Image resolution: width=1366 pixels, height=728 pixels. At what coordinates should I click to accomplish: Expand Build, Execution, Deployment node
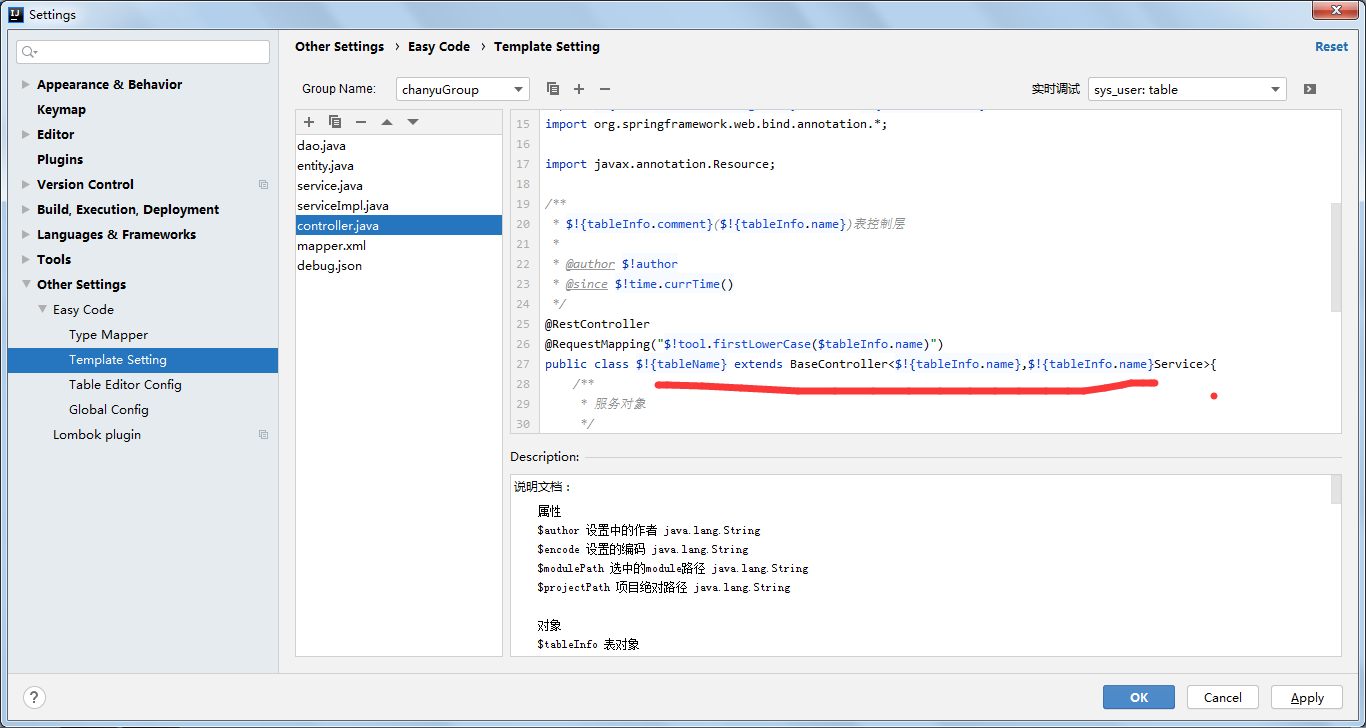[26, 209]
